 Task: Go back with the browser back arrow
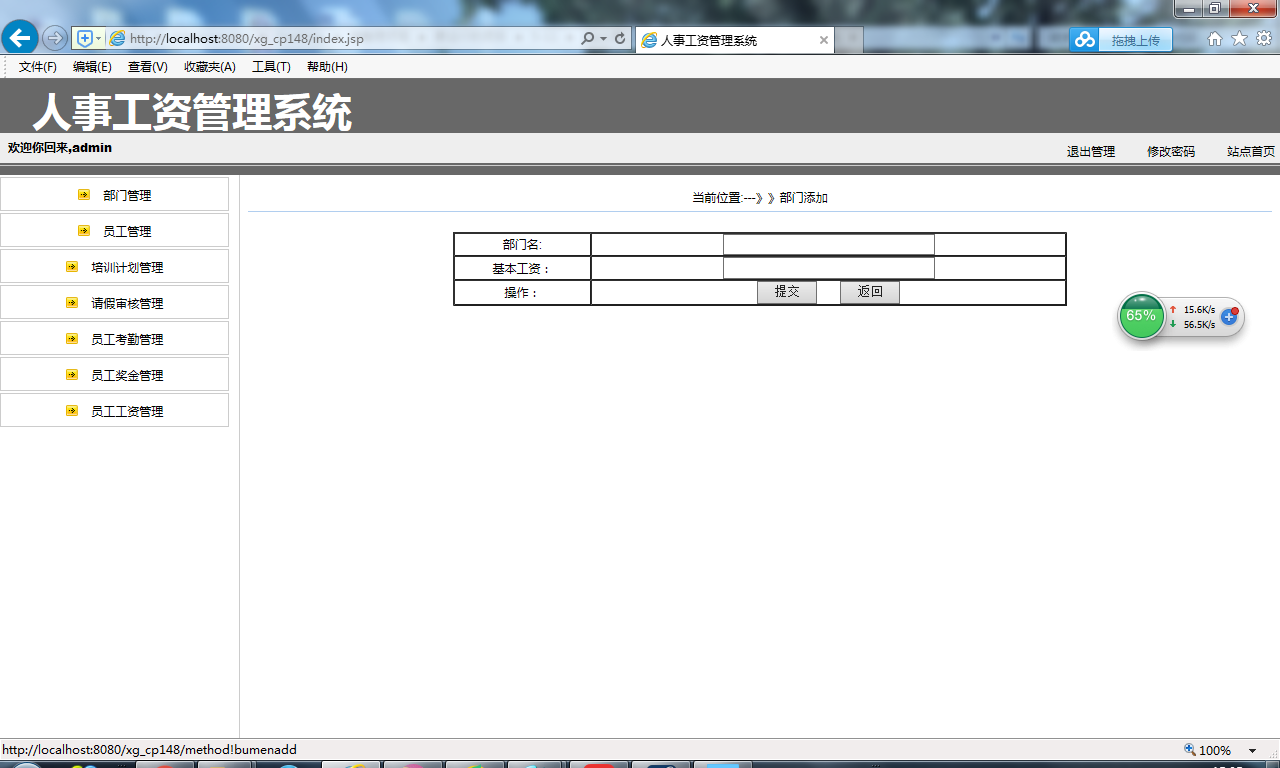click(x=20, y=38)
